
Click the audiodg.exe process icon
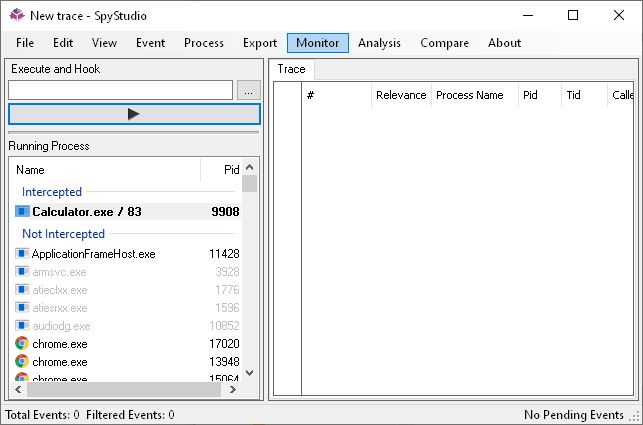(x=22, y=326)
